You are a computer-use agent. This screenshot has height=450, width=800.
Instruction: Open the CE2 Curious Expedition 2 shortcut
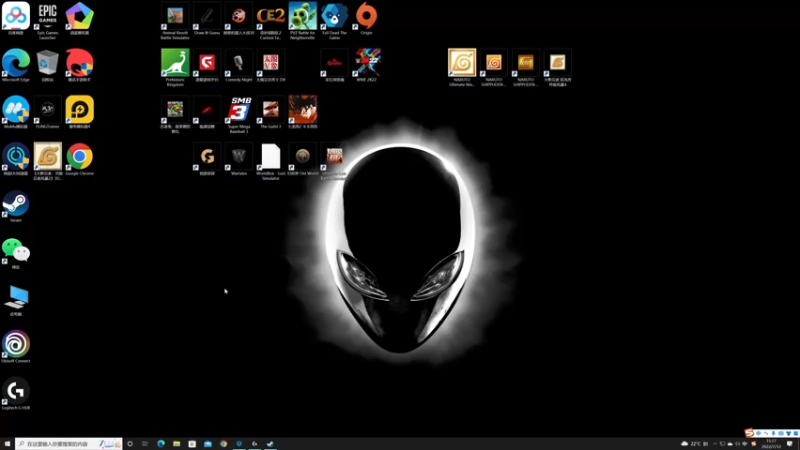(270, 21)
